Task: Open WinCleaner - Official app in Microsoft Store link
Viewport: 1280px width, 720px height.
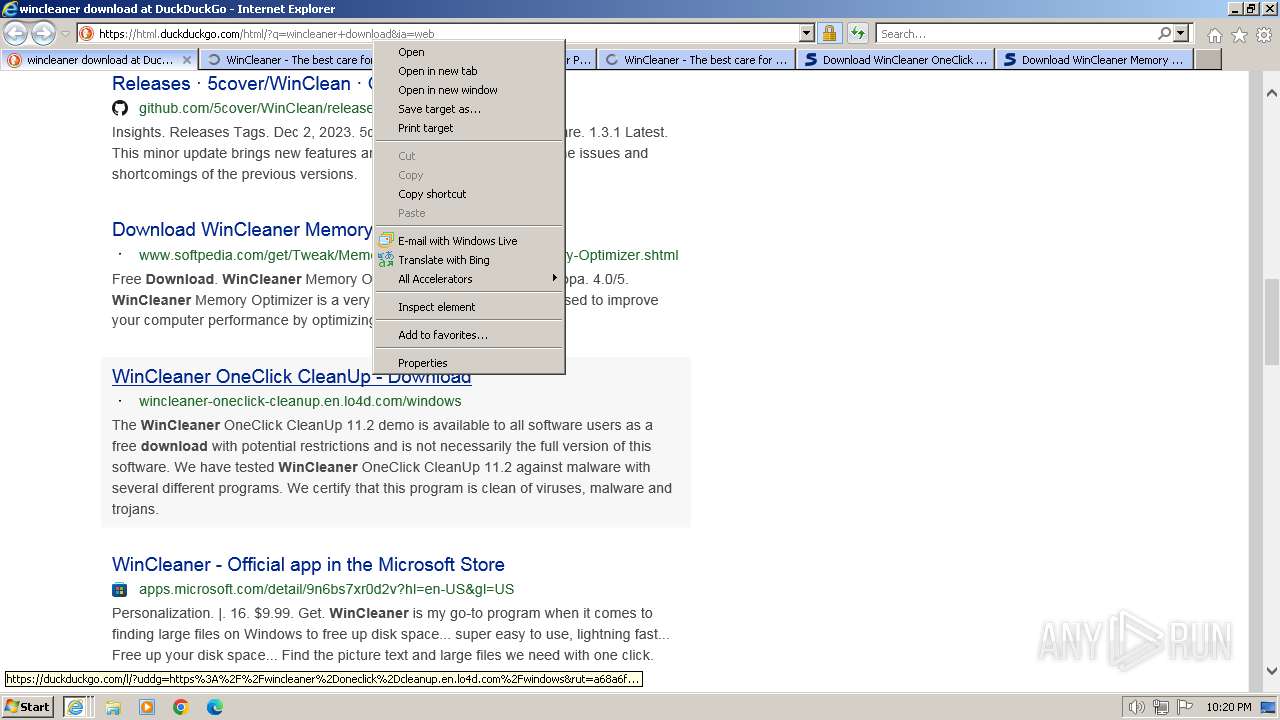Action: click(308, 565)
